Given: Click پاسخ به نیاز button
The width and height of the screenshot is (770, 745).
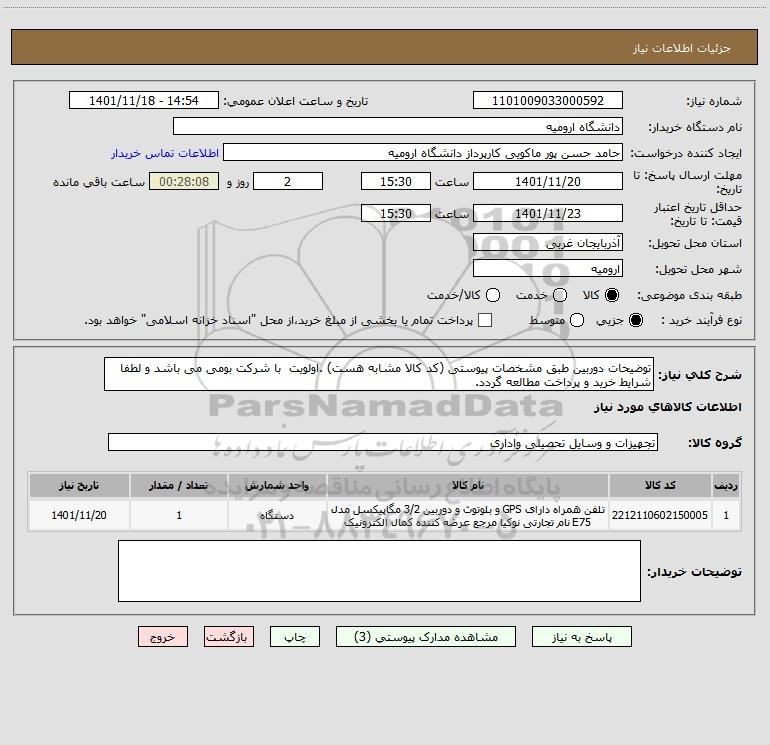Looking at the screenshot, I should pos(582,636).
